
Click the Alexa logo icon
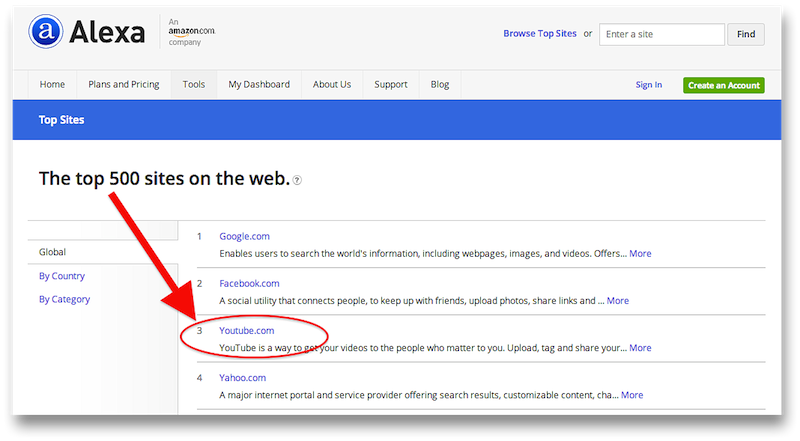click(46, 32)
